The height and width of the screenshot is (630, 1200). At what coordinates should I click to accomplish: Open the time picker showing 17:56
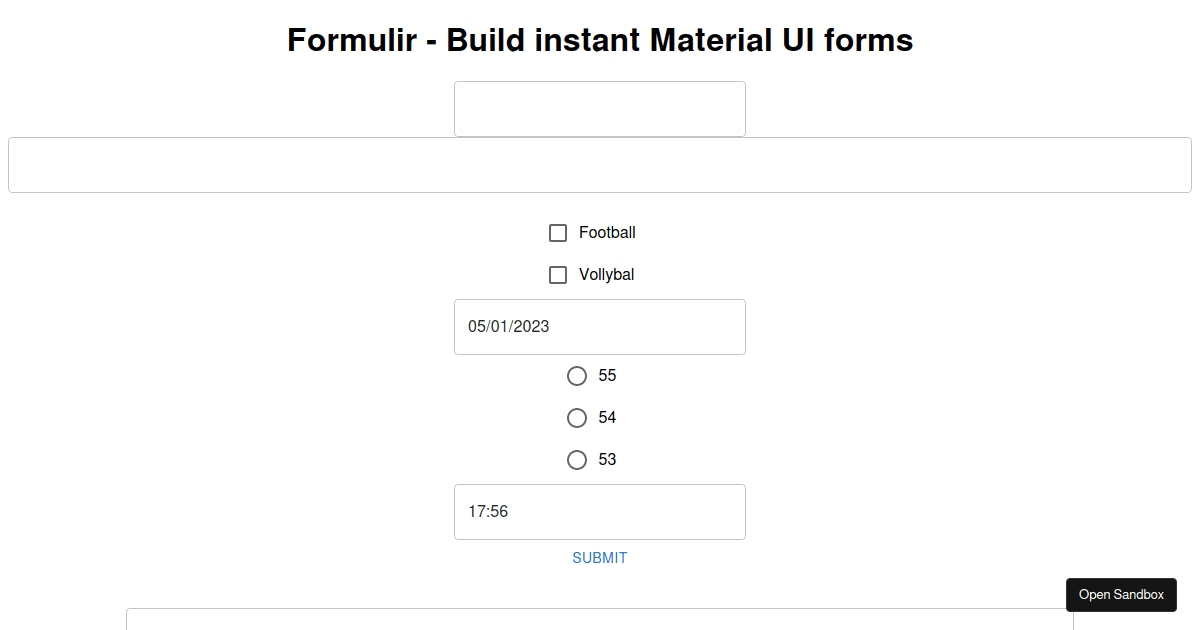599,511
